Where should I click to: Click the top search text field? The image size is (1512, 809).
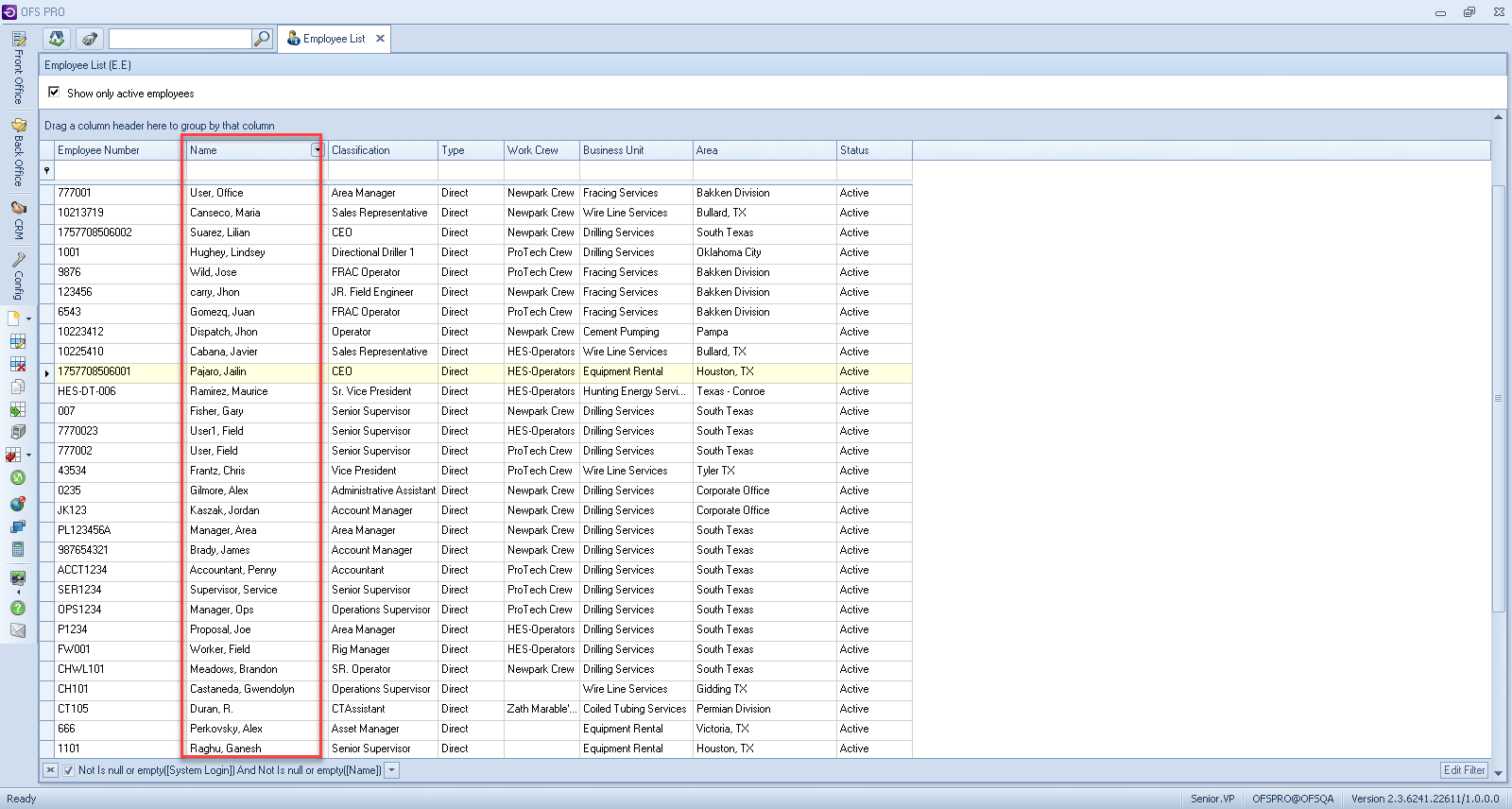180,39
